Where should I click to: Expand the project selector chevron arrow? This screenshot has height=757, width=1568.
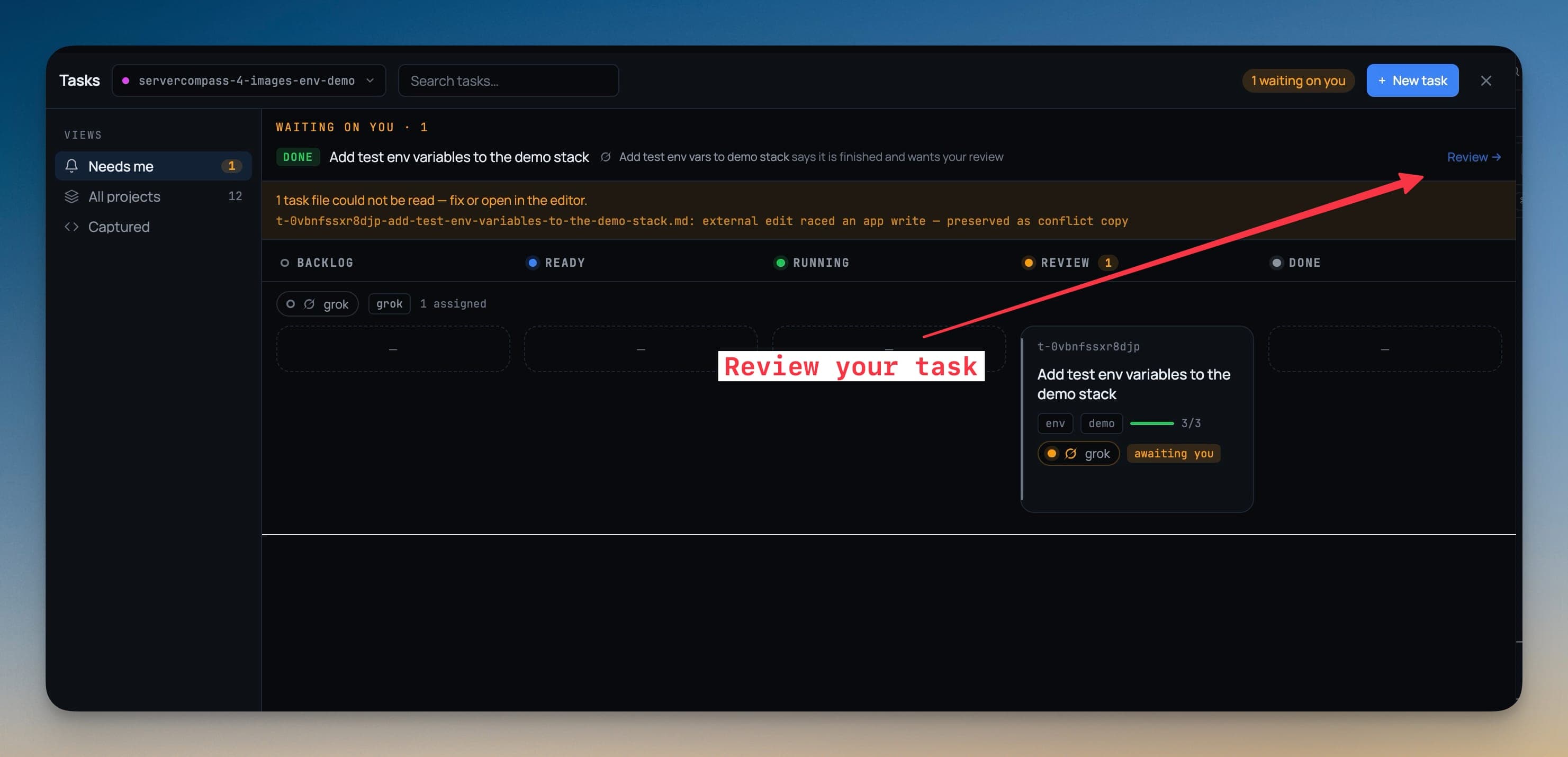pyautogui.click(x=370, y=80)
